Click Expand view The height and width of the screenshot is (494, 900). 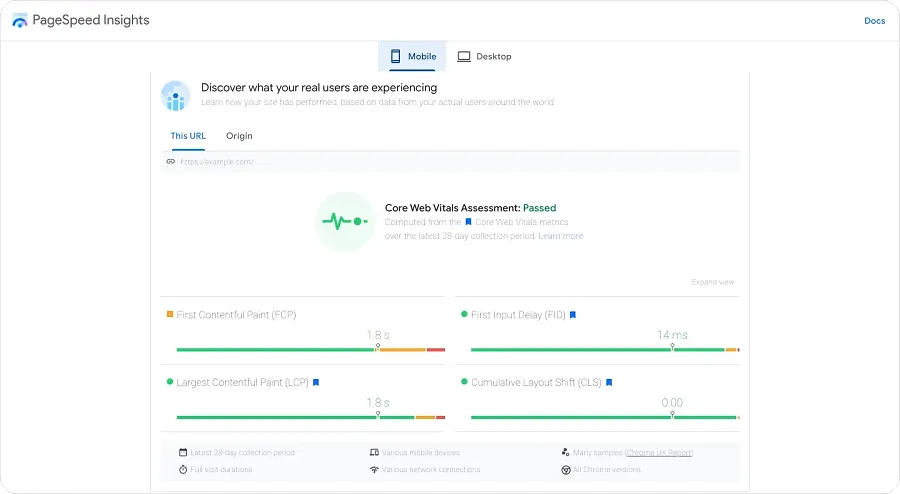[x=712, y=282]
